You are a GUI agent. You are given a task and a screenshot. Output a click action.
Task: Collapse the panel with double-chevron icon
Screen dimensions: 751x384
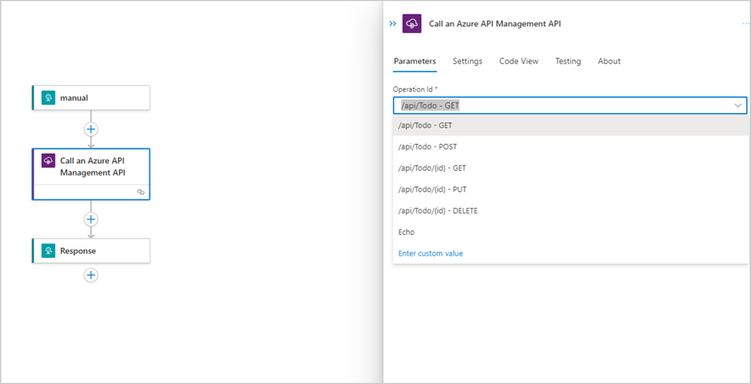(393, 24)
